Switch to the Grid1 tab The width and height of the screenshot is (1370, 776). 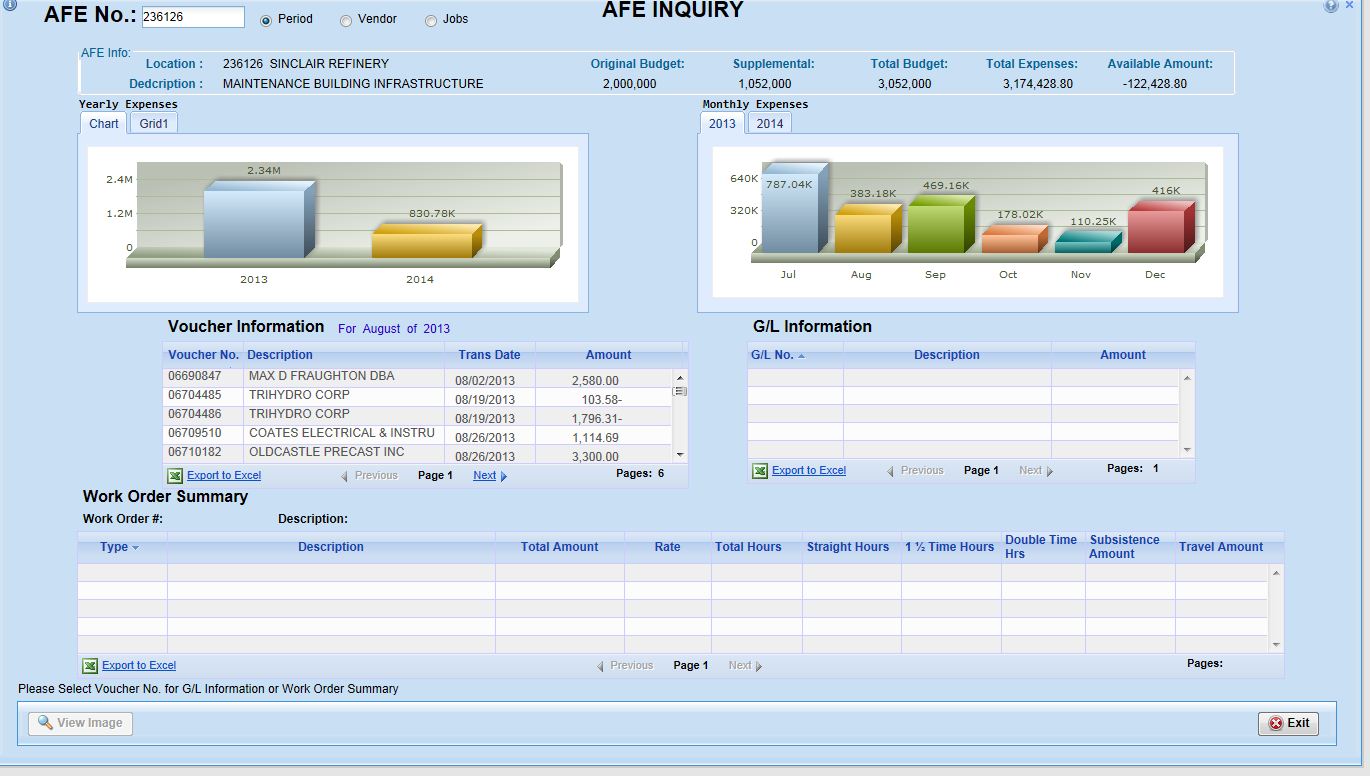coord(154,124)
